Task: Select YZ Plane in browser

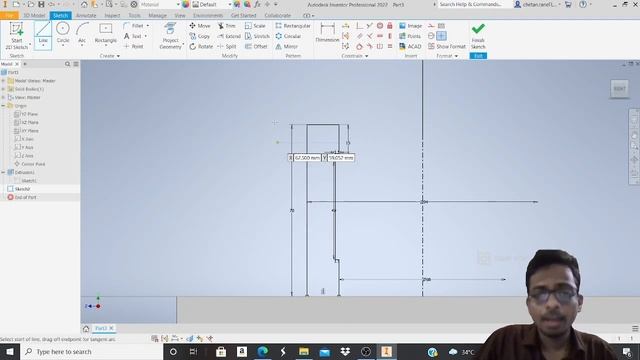Action: click(26, 114)
